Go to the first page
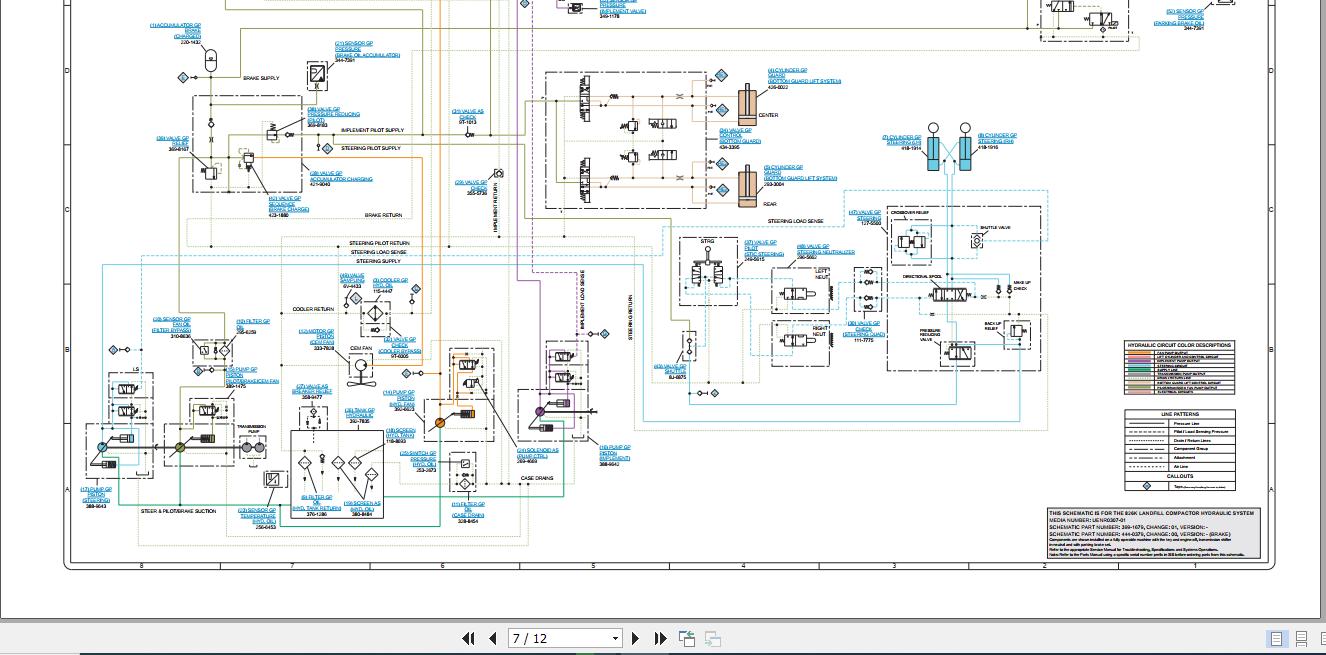This screenshot has height=655, width=1326. click(468, 638)
